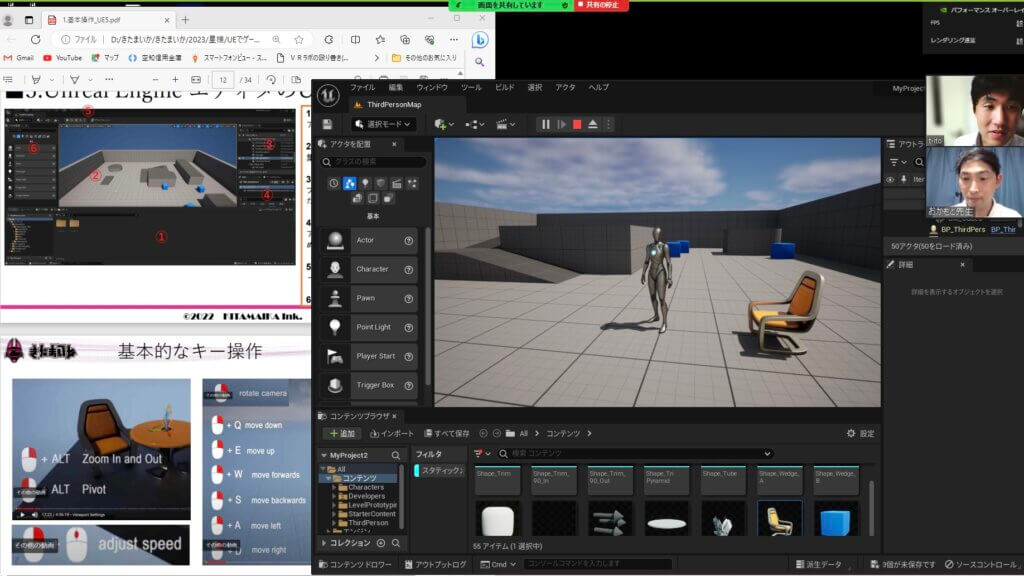Open the 選択モード mode dropdown
Viewport: 1024px width, 576px height.
[383, 124]
